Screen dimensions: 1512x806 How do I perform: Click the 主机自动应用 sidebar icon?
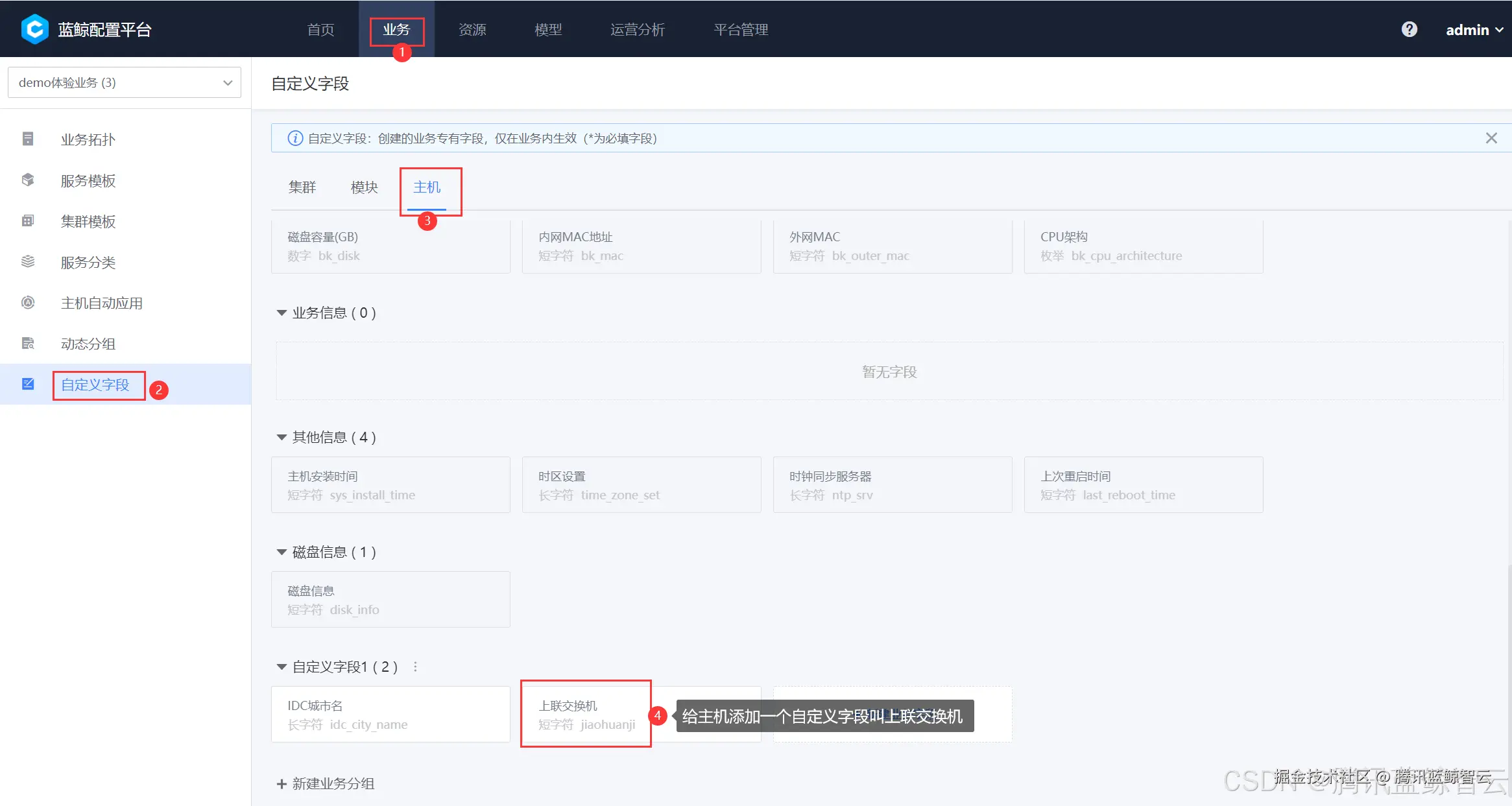click(x=28, y=302)
